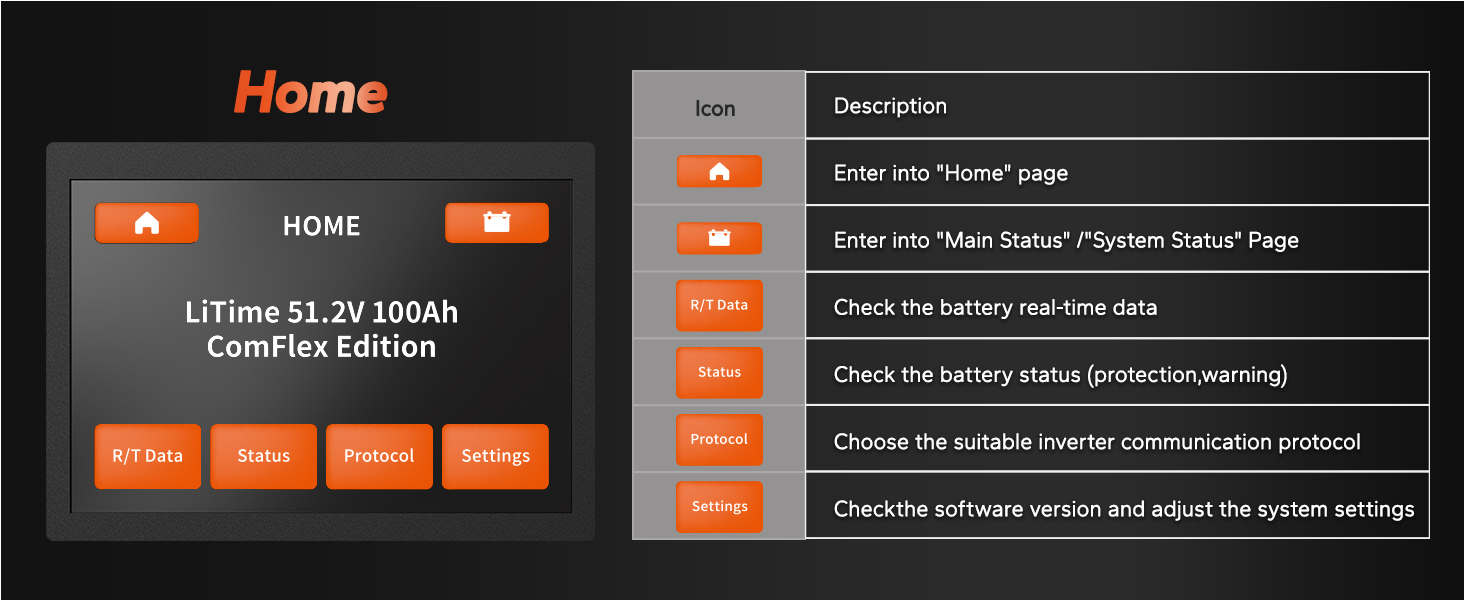Click the orange 'Home' heading
This screenshot has height=600, width=1464.
pyautogui.click(x=310, y=94)
